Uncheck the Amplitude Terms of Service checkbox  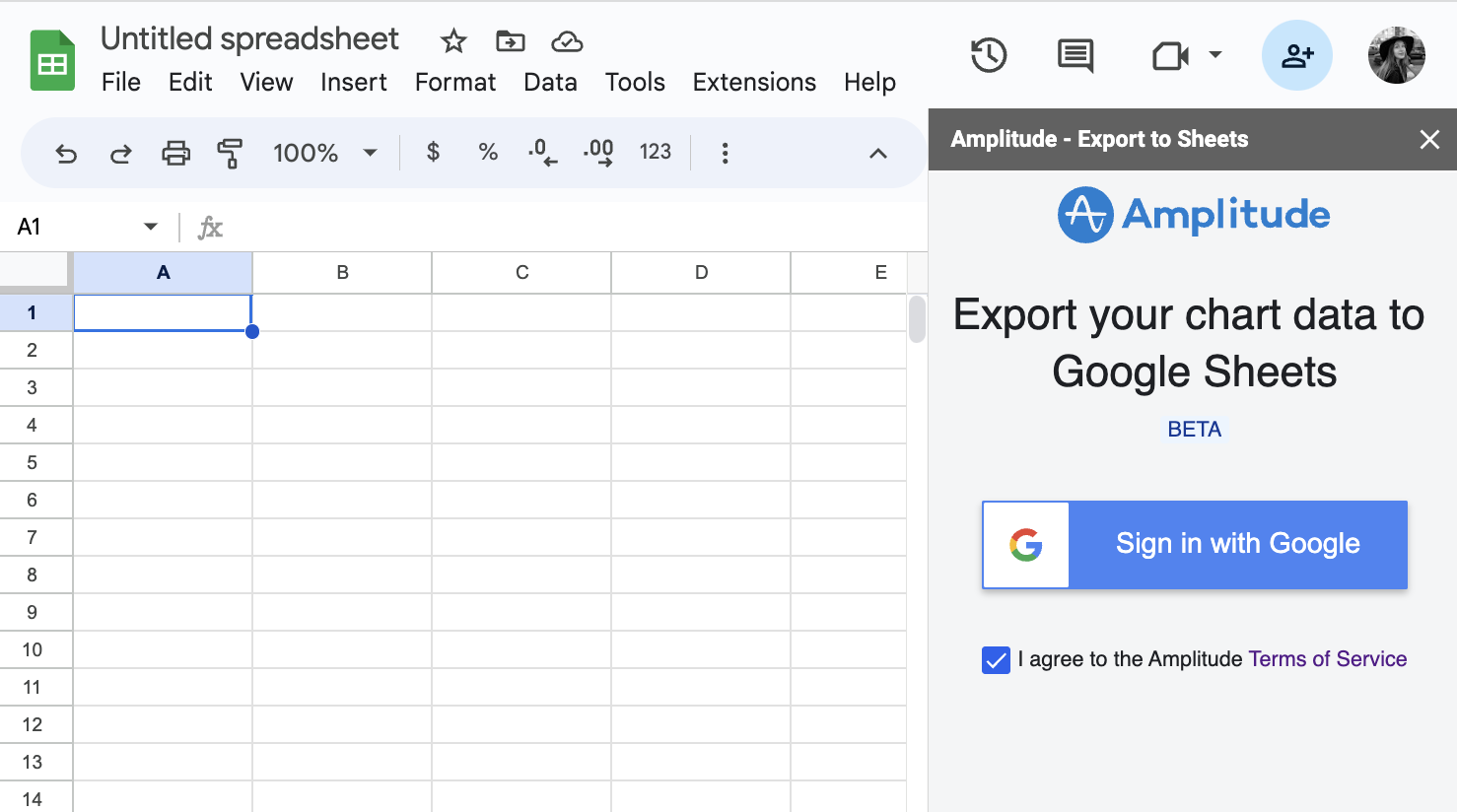pyautogui.click(x=996, y=660)
